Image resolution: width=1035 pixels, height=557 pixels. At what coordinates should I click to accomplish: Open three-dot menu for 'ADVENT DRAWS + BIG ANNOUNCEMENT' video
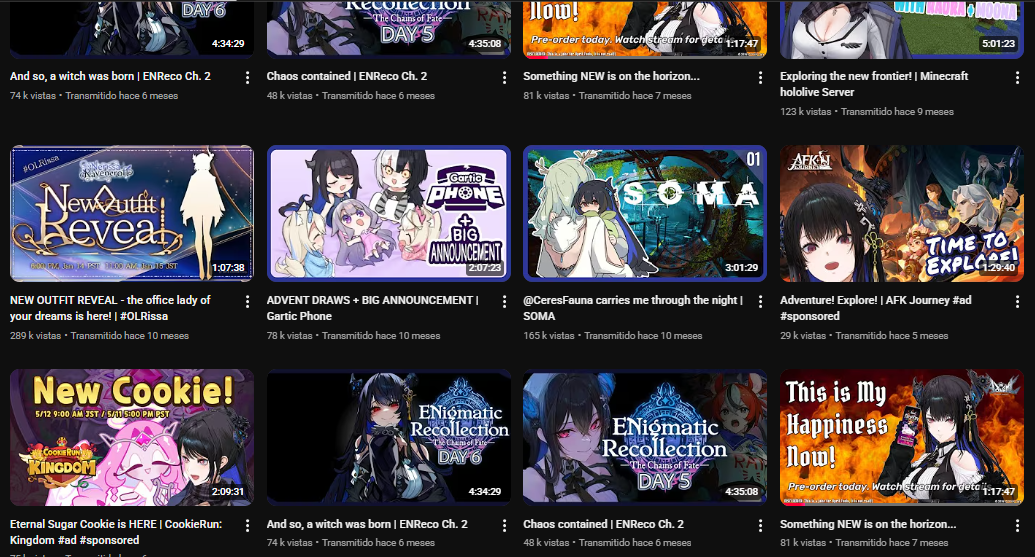tap(504, 302)
